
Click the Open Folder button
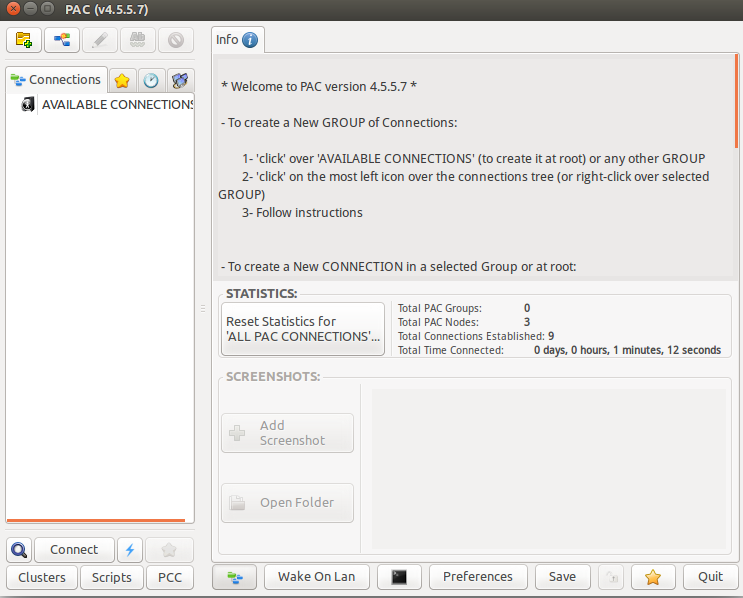click(x=287, y=503)
